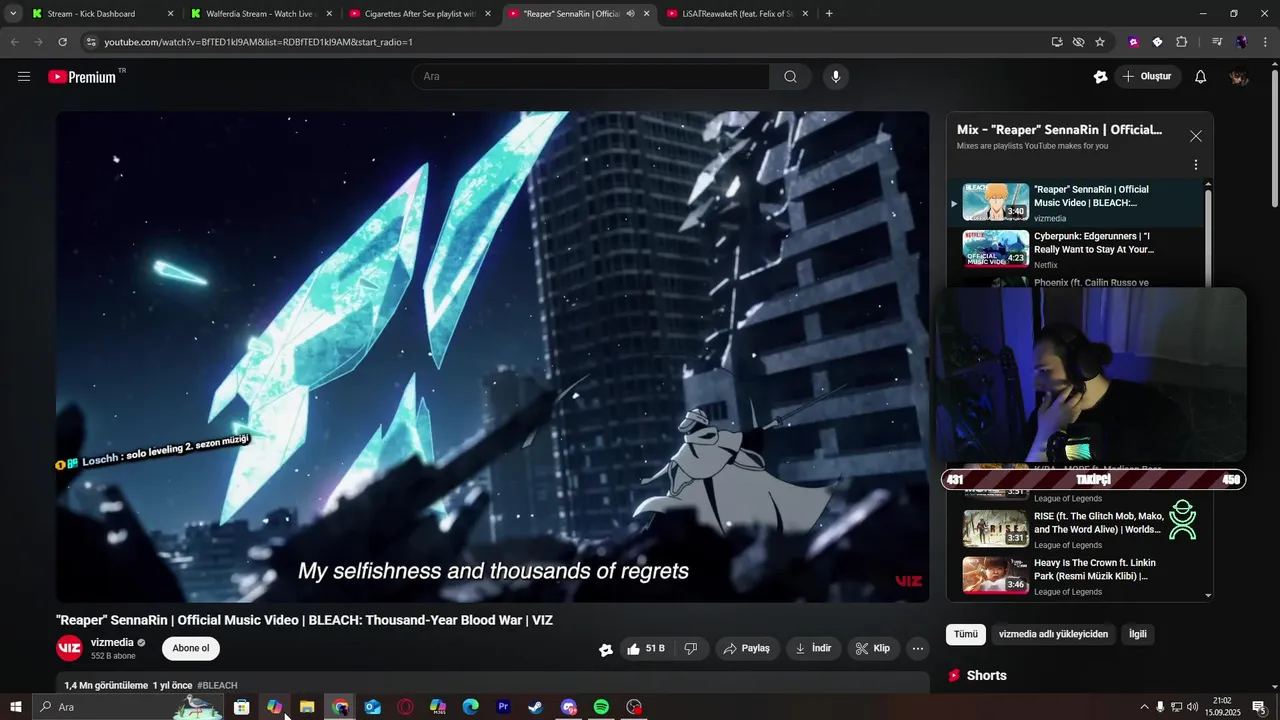
Task: Open Steam from the taskbar
Action: click(536, 707)
